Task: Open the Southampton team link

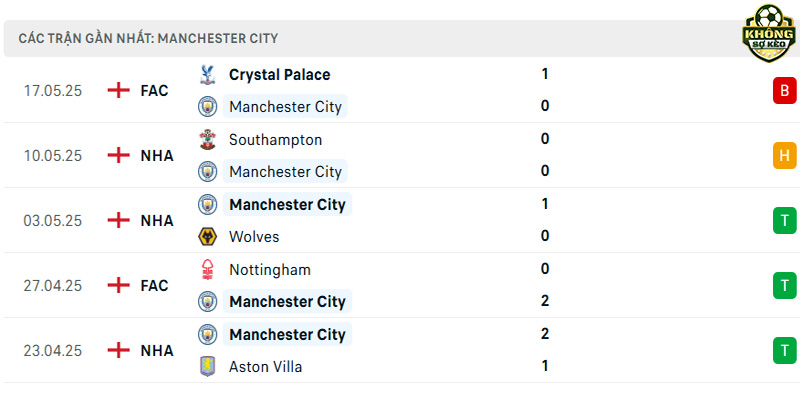Action: point(276,140)
